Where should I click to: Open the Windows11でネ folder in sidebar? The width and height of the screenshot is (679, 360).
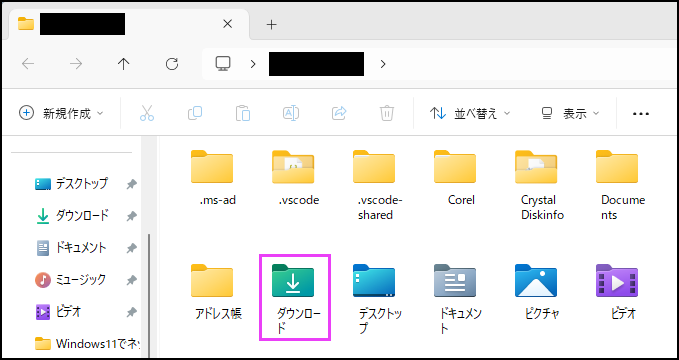point(87,344)
